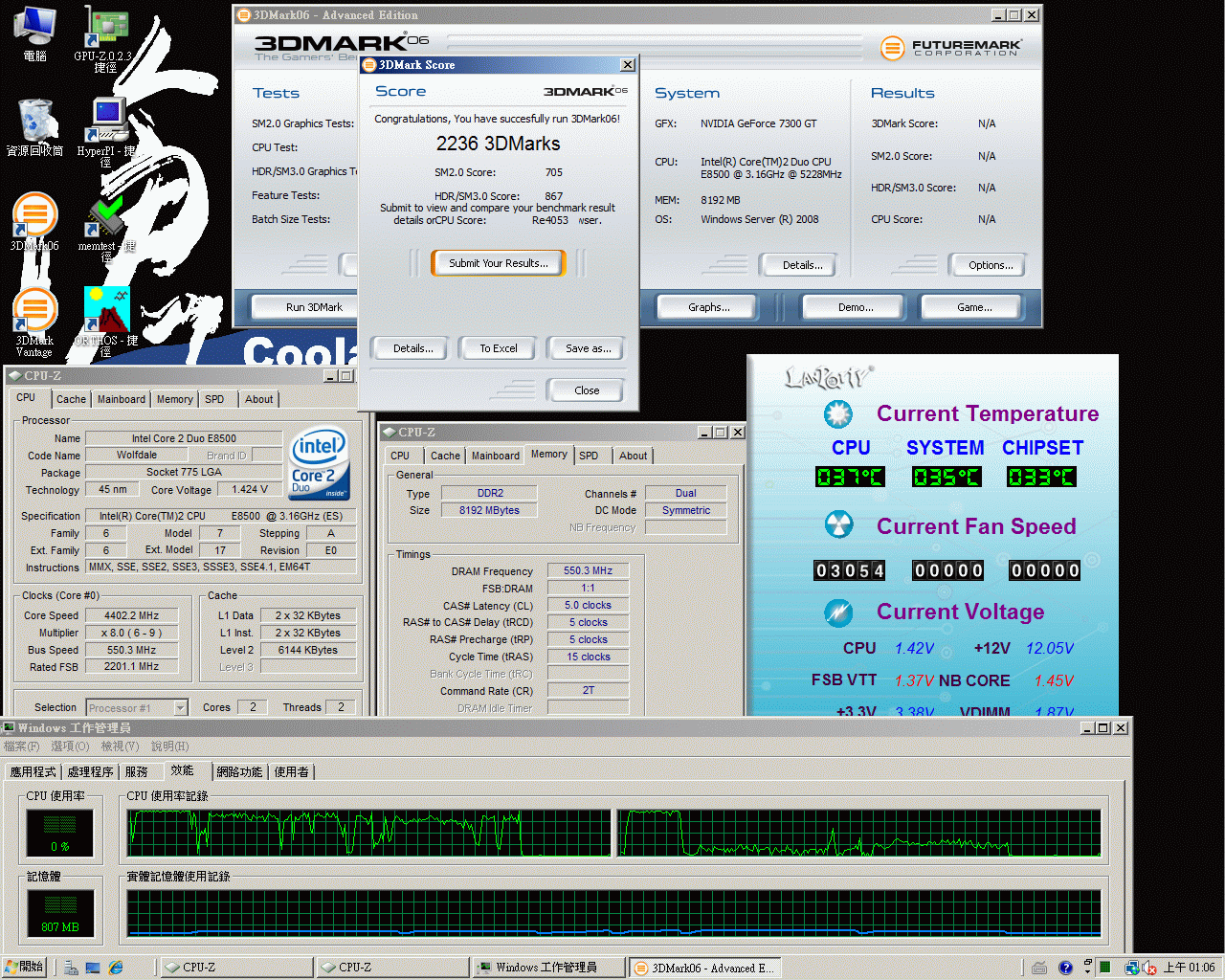Switch to Windows Task Manager taskbar button
The width and height of the screenshot is (1225, 980).
(548, 968)
